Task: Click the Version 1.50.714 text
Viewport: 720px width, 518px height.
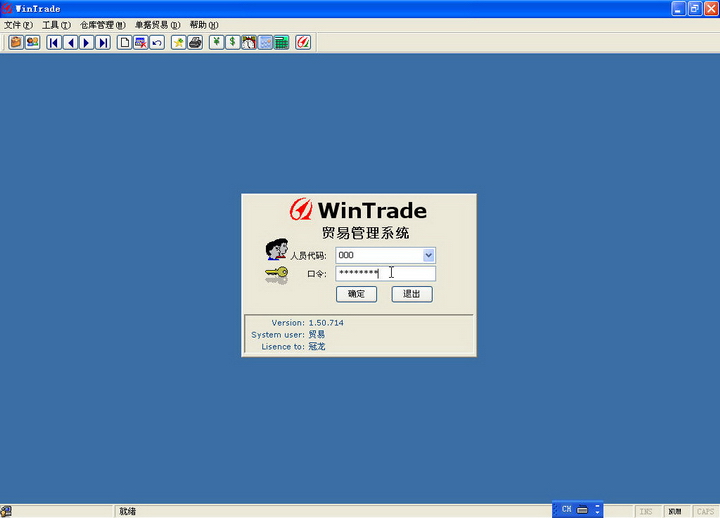Action: point(307,323)
